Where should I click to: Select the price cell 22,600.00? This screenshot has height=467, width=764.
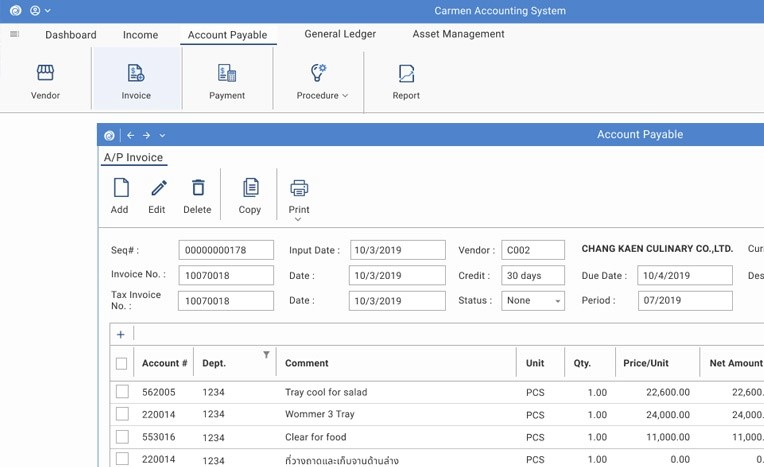tap(668, 392)
